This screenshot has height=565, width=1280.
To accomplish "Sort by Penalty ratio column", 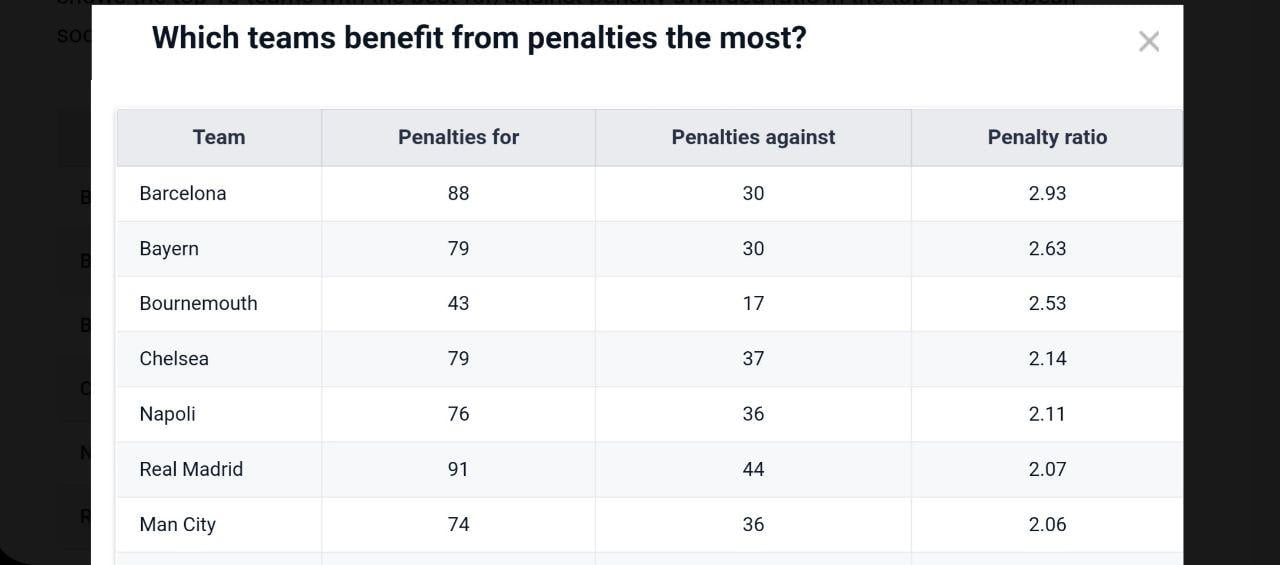I will [1047, 138].
